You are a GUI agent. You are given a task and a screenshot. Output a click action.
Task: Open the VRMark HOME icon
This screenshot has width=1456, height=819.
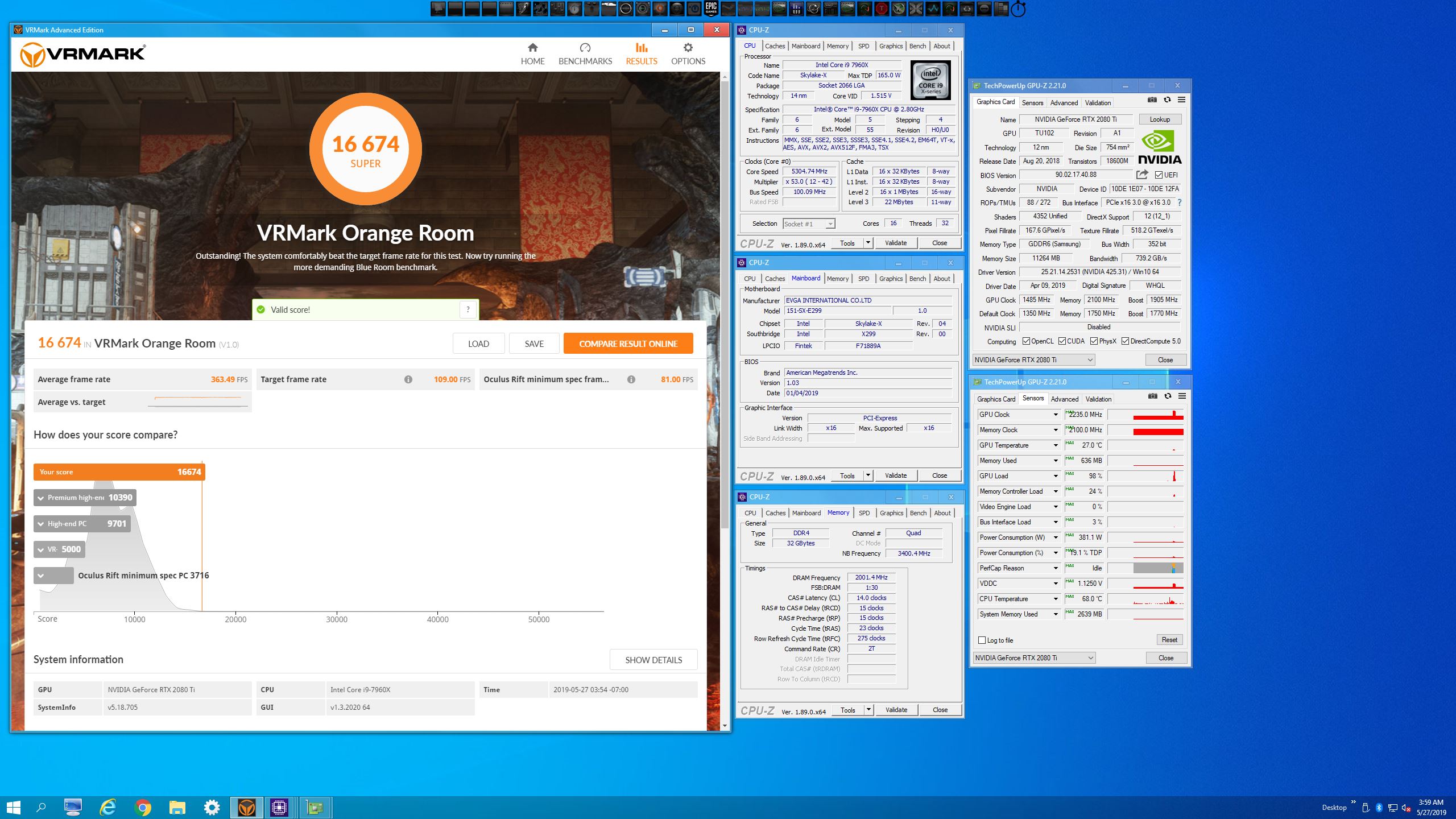(x=532, y=48)
